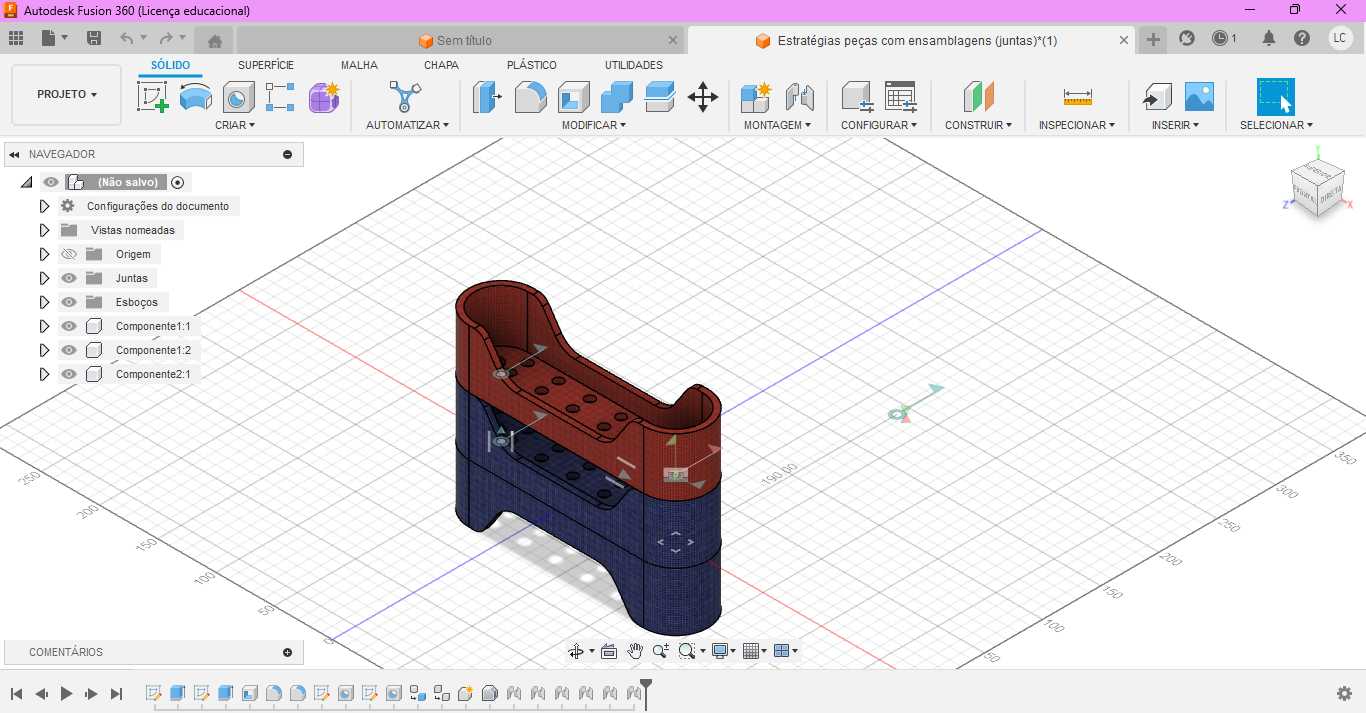Expand the Componente2:1 tree item
Viewport: 1366px width, 713px height.
click(44, 374)
